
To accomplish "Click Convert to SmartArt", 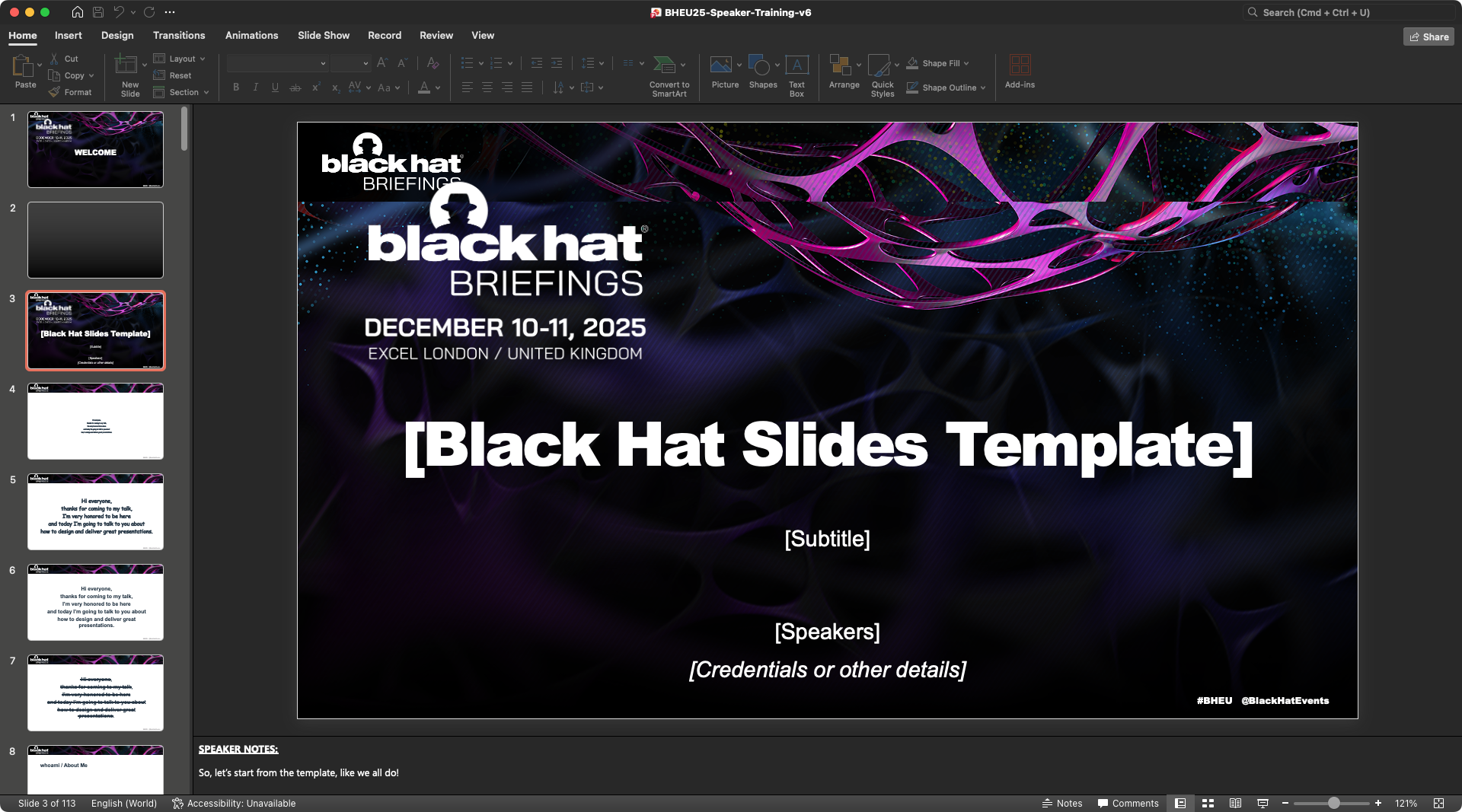I will (x=665, y=65).
